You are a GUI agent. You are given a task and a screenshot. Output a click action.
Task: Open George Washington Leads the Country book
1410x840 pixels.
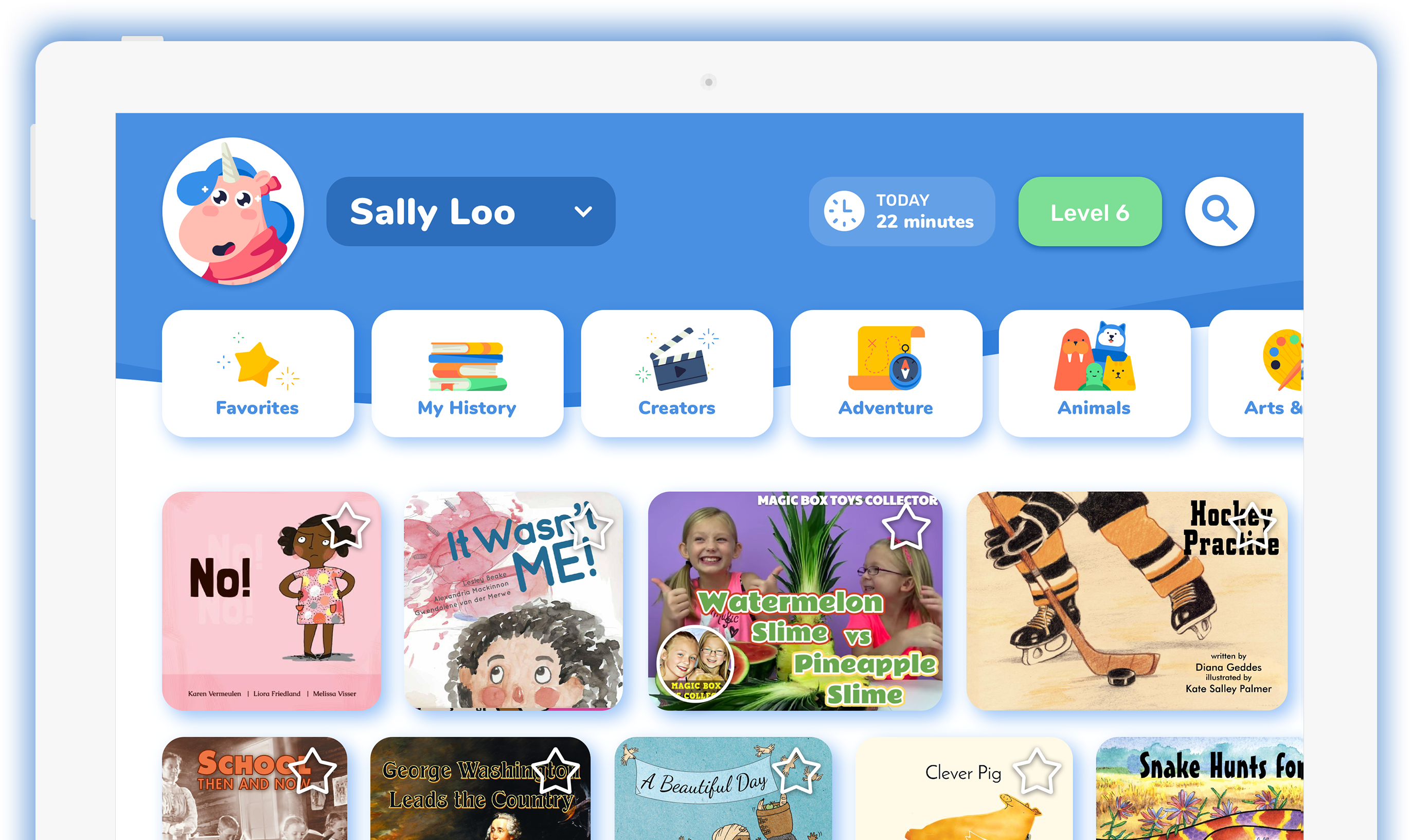[x=480, y=789]
